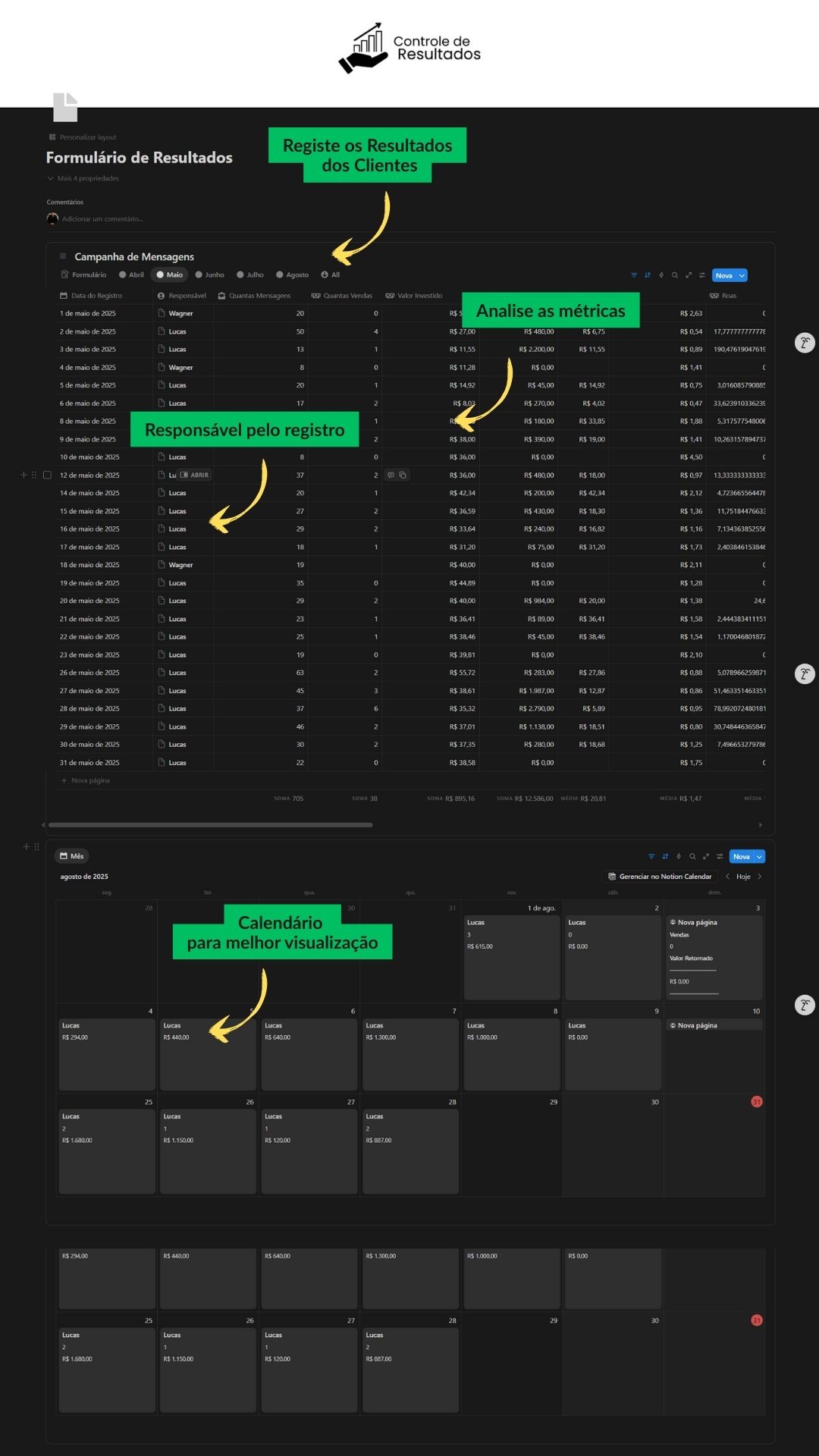Open view settings icon in the calendar toolbar

[720, 856]
